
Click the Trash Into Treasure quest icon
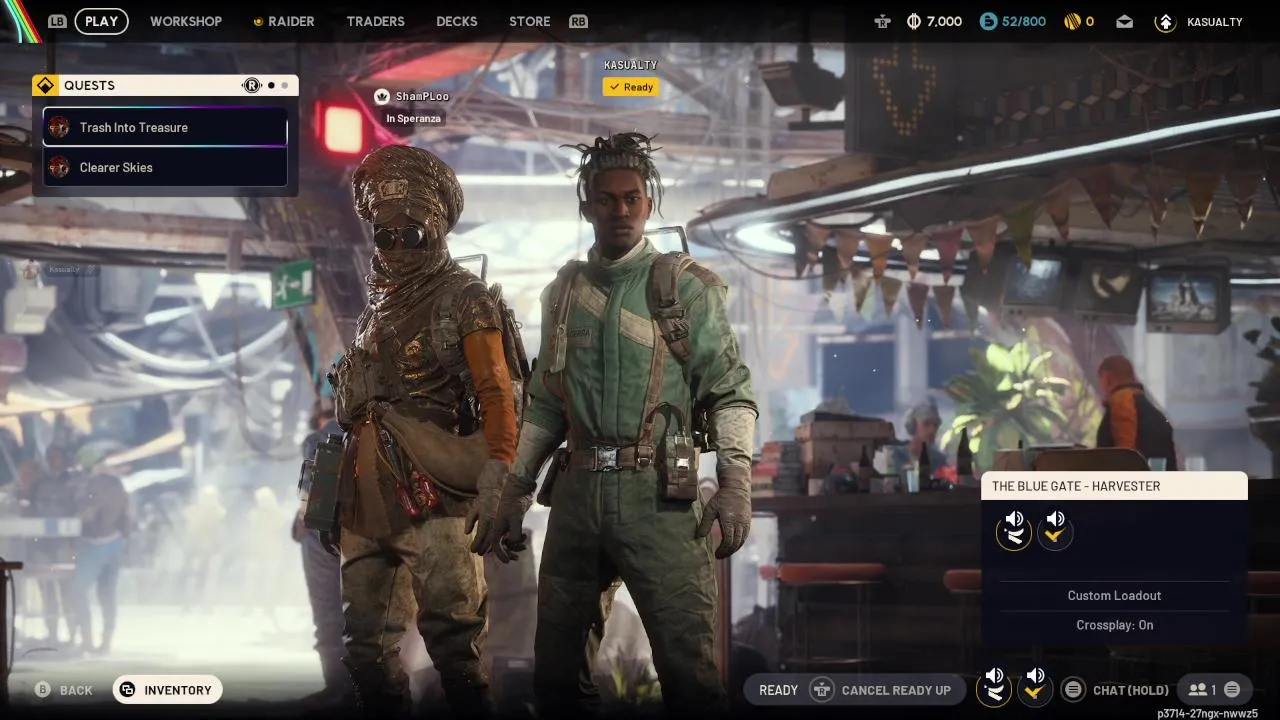59,127
